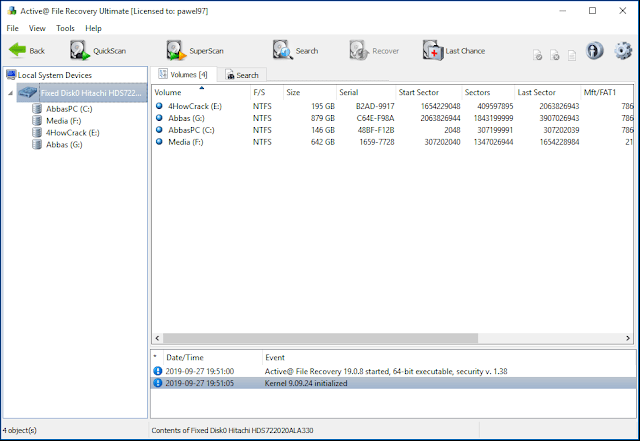This screenshot has width=640, height=441.
Task: Open the Search tool in the toolbar
Action: [x=296, y=51]
